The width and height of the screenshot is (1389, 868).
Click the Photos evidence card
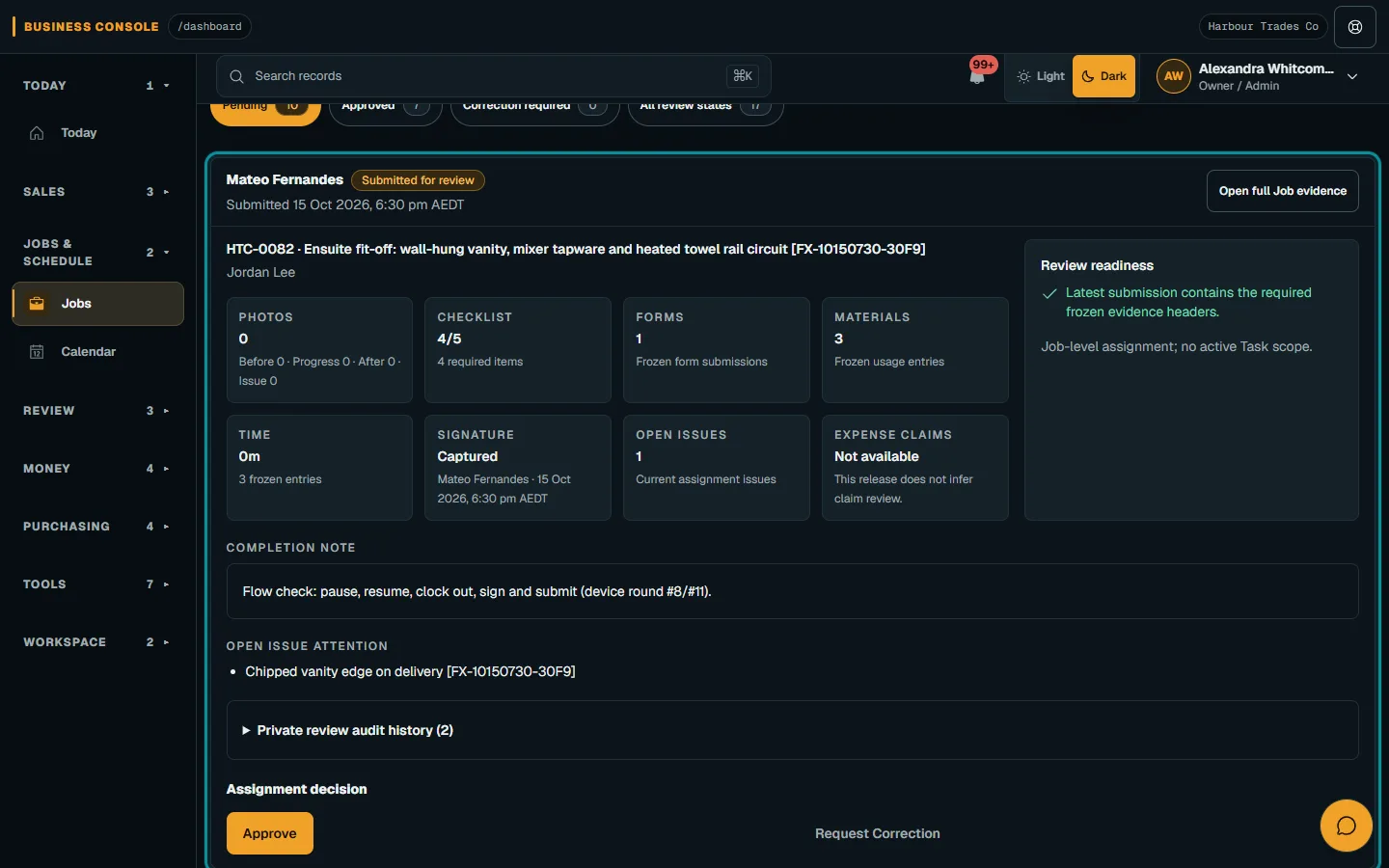tap(319, 350)
